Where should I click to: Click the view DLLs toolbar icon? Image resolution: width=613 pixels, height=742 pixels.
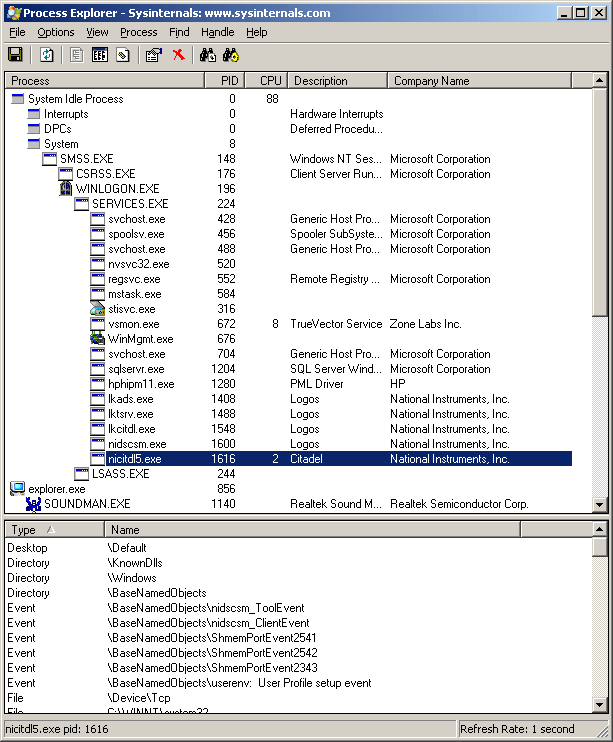(x=99, y=55)
